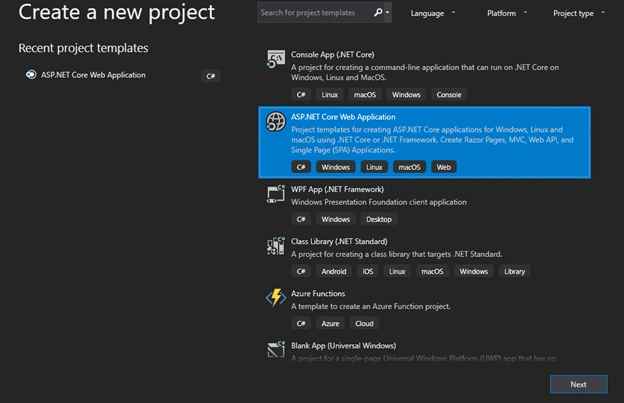Click the Library tag under Class Library
This screenshot has width=624, height=403.
click(515, 271)
